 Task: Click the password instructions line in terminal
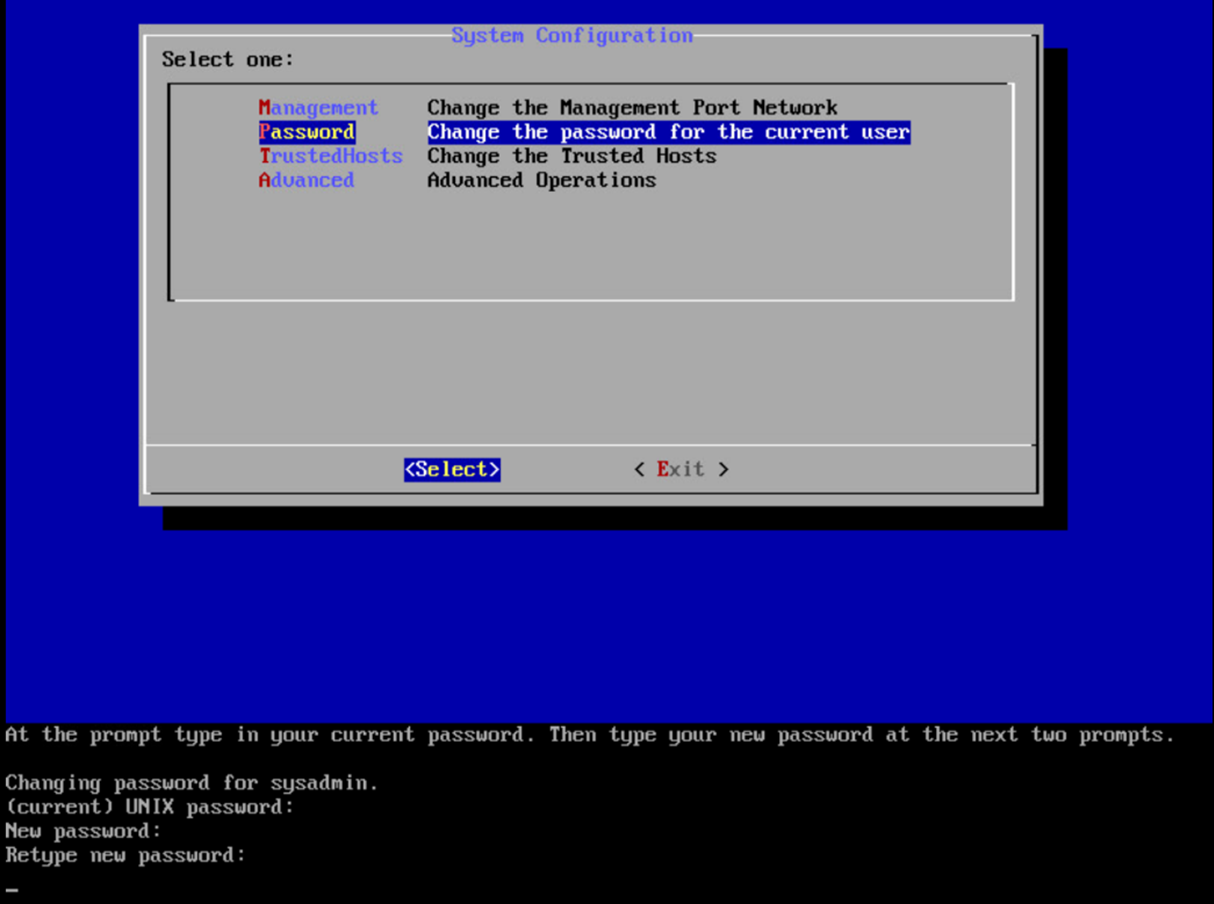click(590, 735)
